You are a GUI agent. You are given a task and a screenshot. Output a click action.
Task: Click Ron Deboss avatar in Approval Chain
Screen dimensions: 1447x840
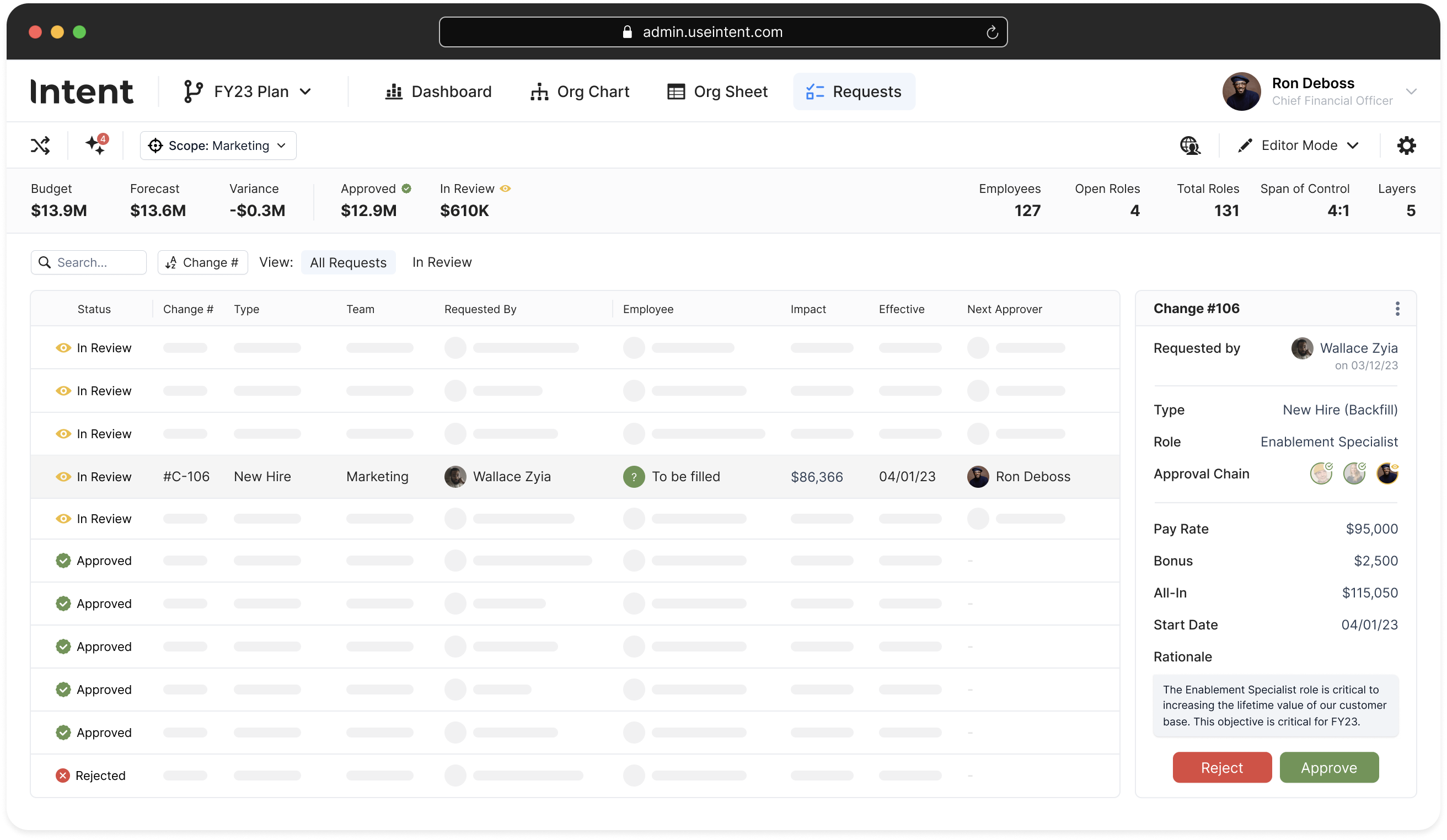click(1387, 474)
